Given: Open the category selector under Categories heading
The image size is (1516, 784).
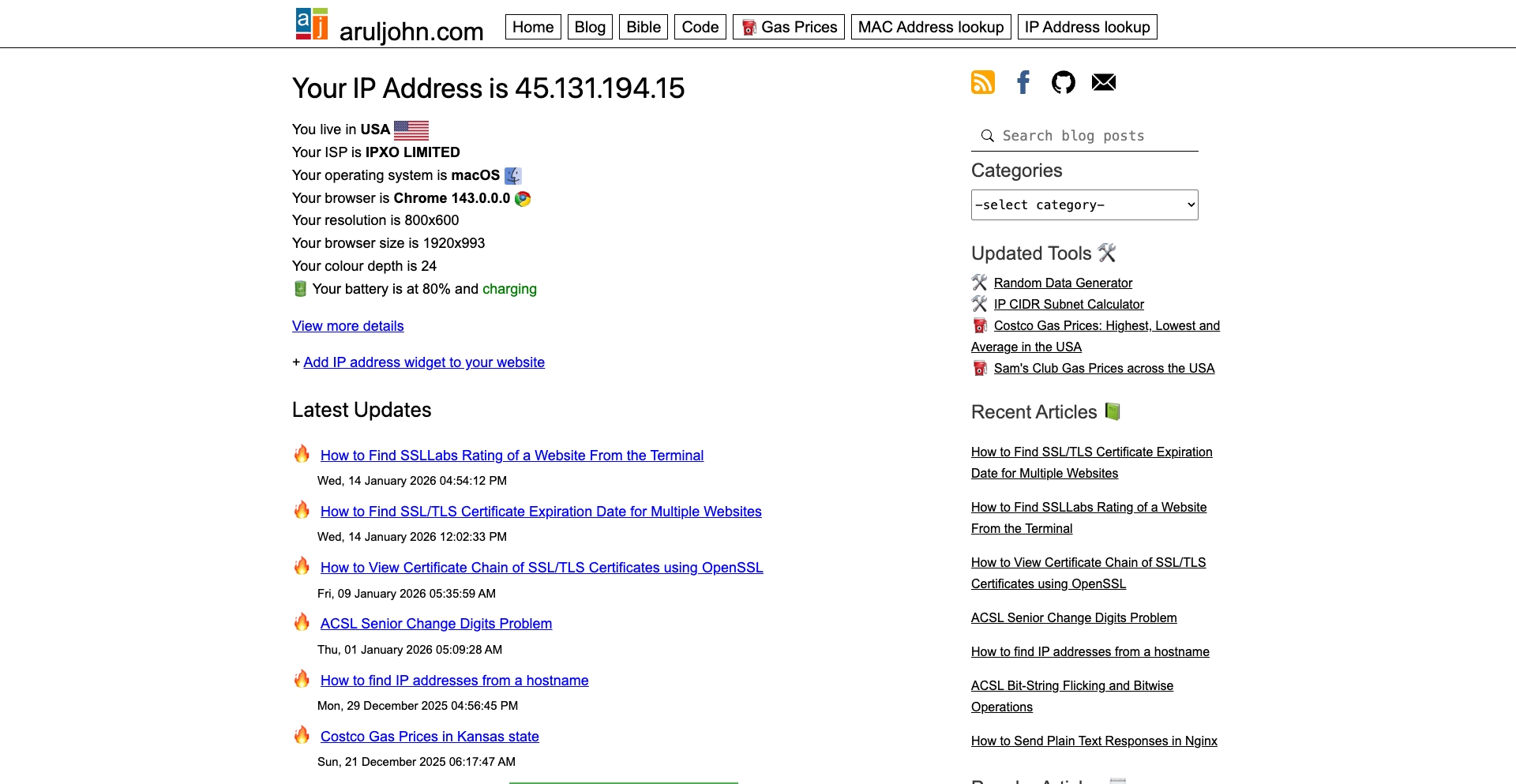Looking at the screenshot, I should 1083,204.
